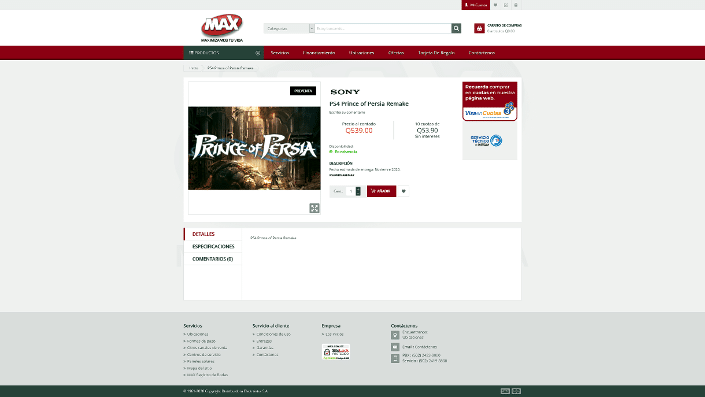
Task: Click the Email Contáctenos envelope icon
Action: (x=395, y=347)
